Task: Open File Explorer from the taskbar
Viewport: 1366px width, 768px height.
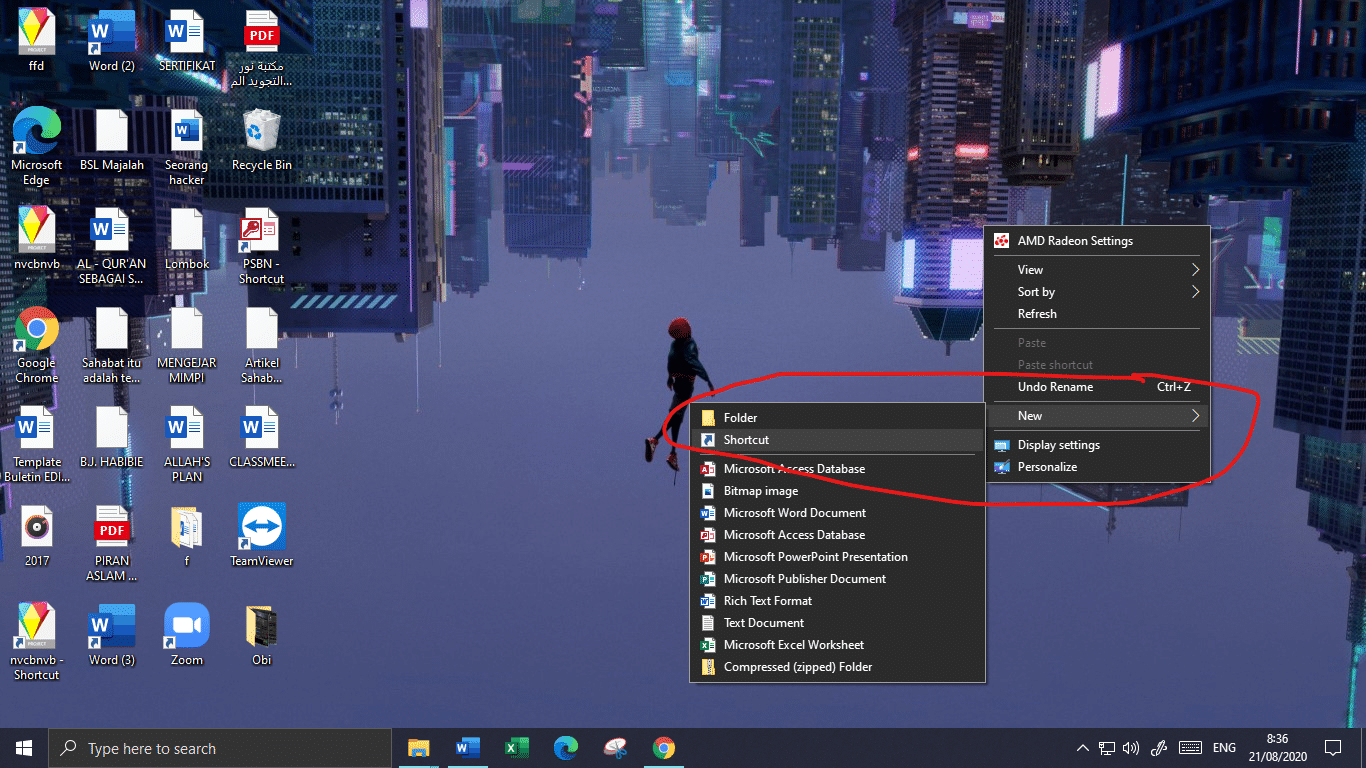Action: [418, 748]
